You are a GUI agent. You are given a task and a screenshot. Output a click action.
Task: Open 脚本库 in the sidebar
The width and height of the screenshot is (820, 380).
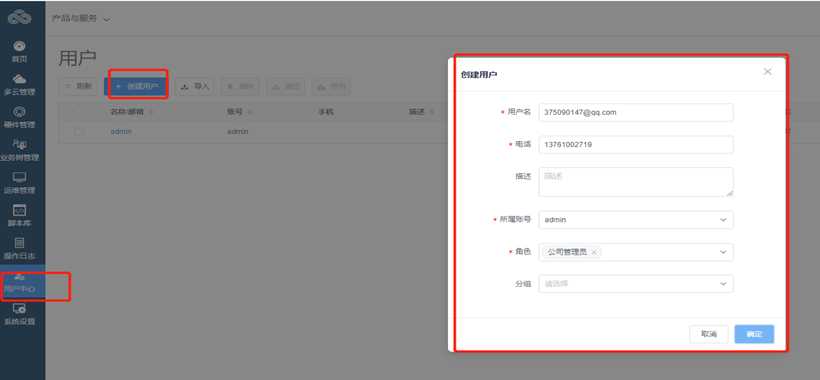[x=20, y=216]
